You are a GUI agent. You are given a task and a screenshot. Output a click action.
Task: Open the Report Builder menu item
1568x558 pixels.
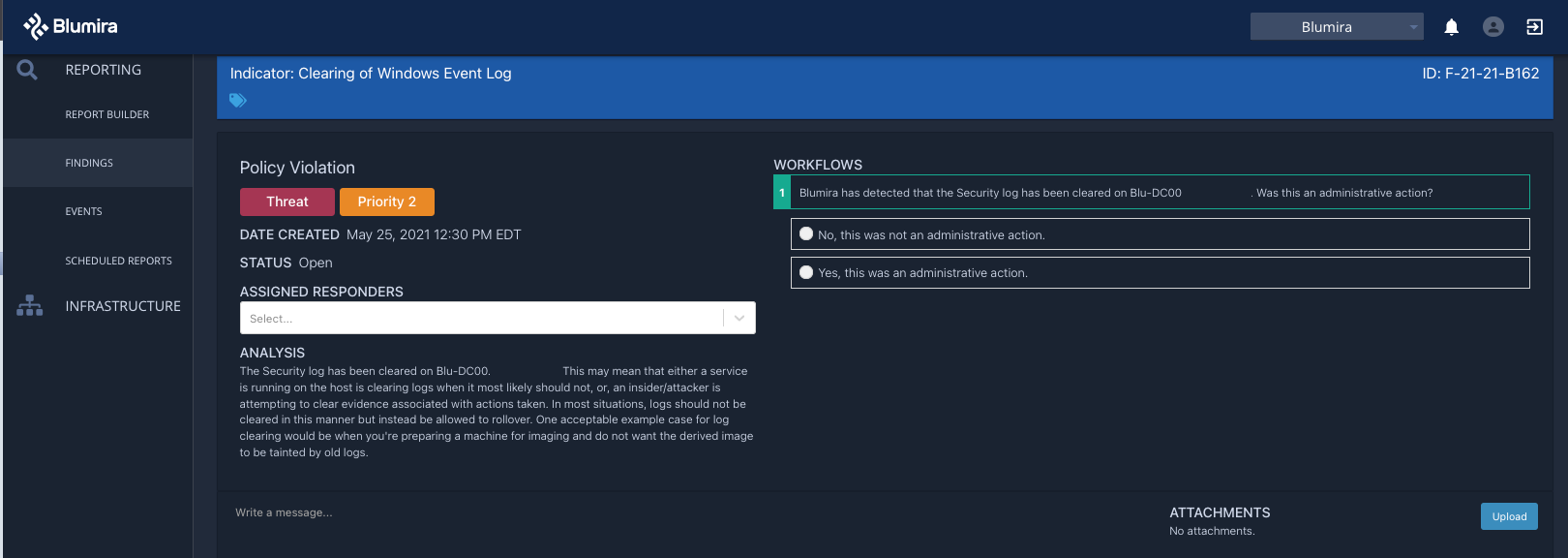pyautogui.click(x=107, y=114)
